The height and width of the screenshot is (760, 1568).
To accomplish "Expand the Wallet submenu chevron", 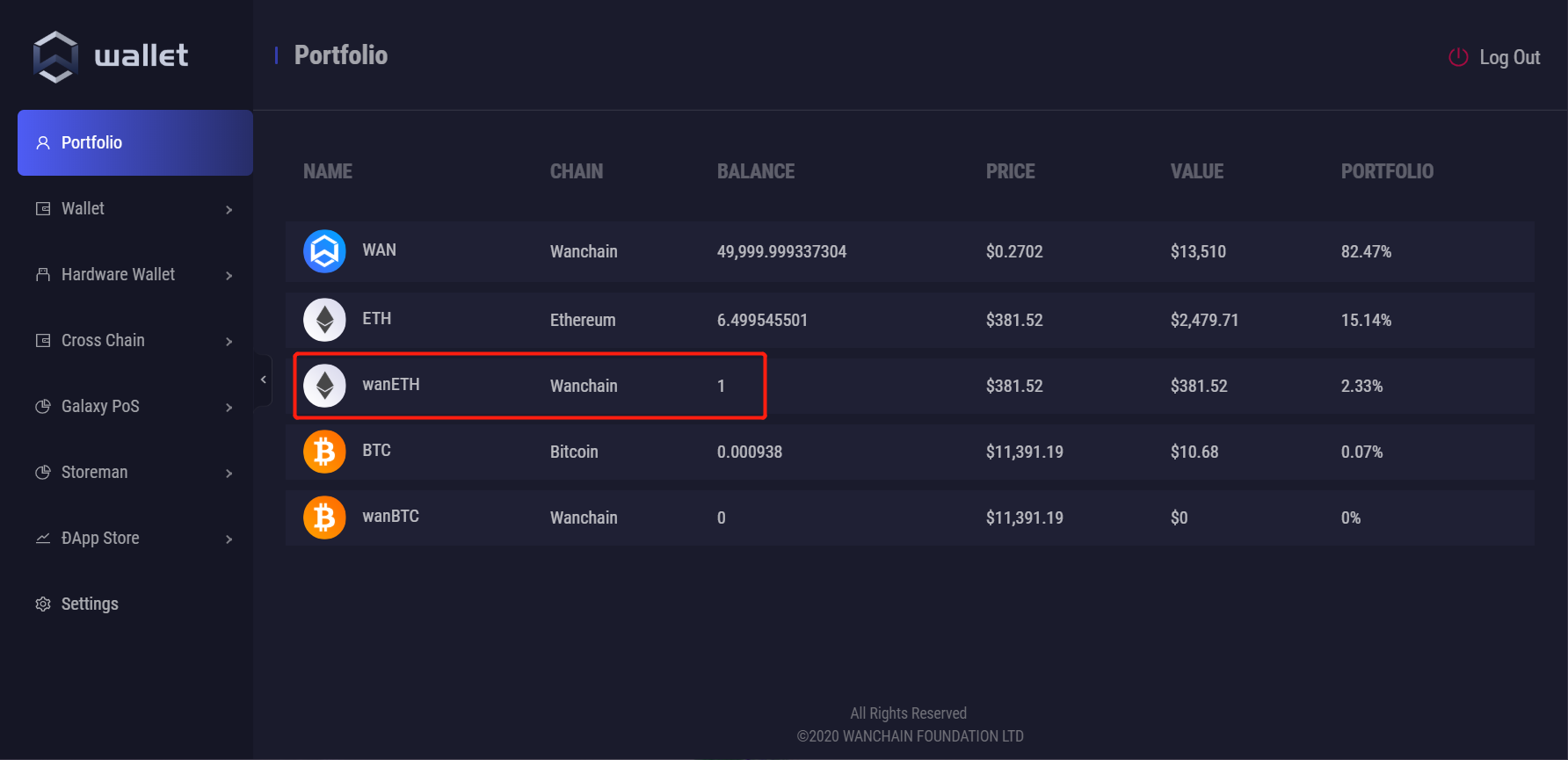I will [x=229, y=209].
